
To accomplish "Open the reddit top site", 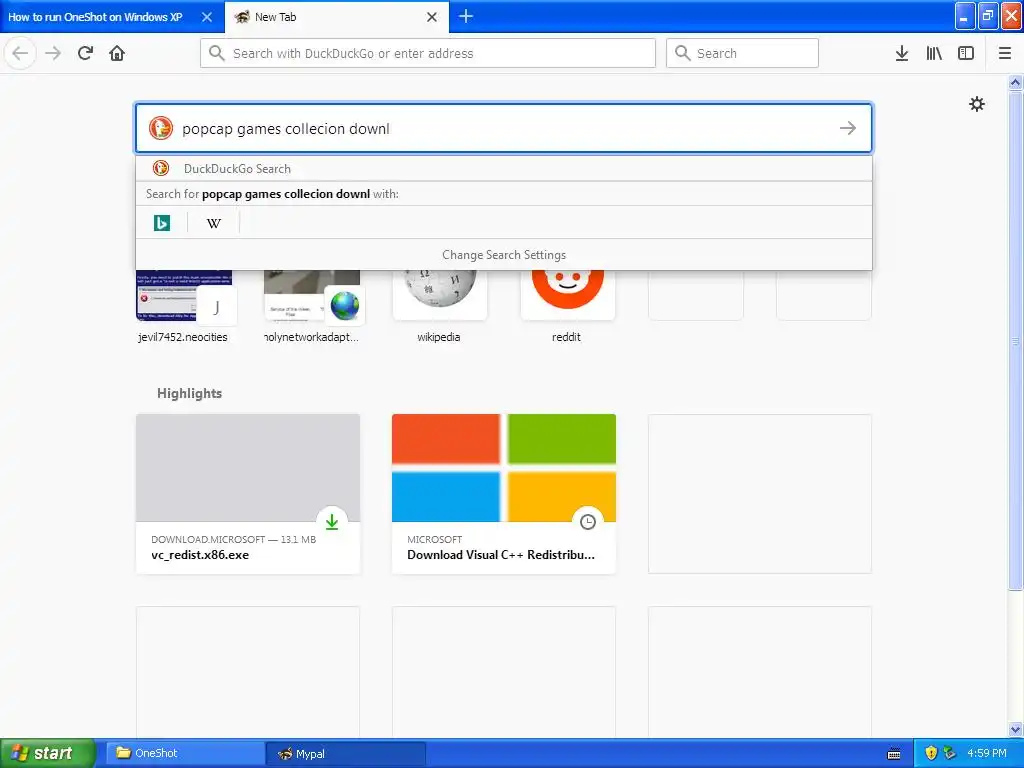I will (x=568, y=306).
